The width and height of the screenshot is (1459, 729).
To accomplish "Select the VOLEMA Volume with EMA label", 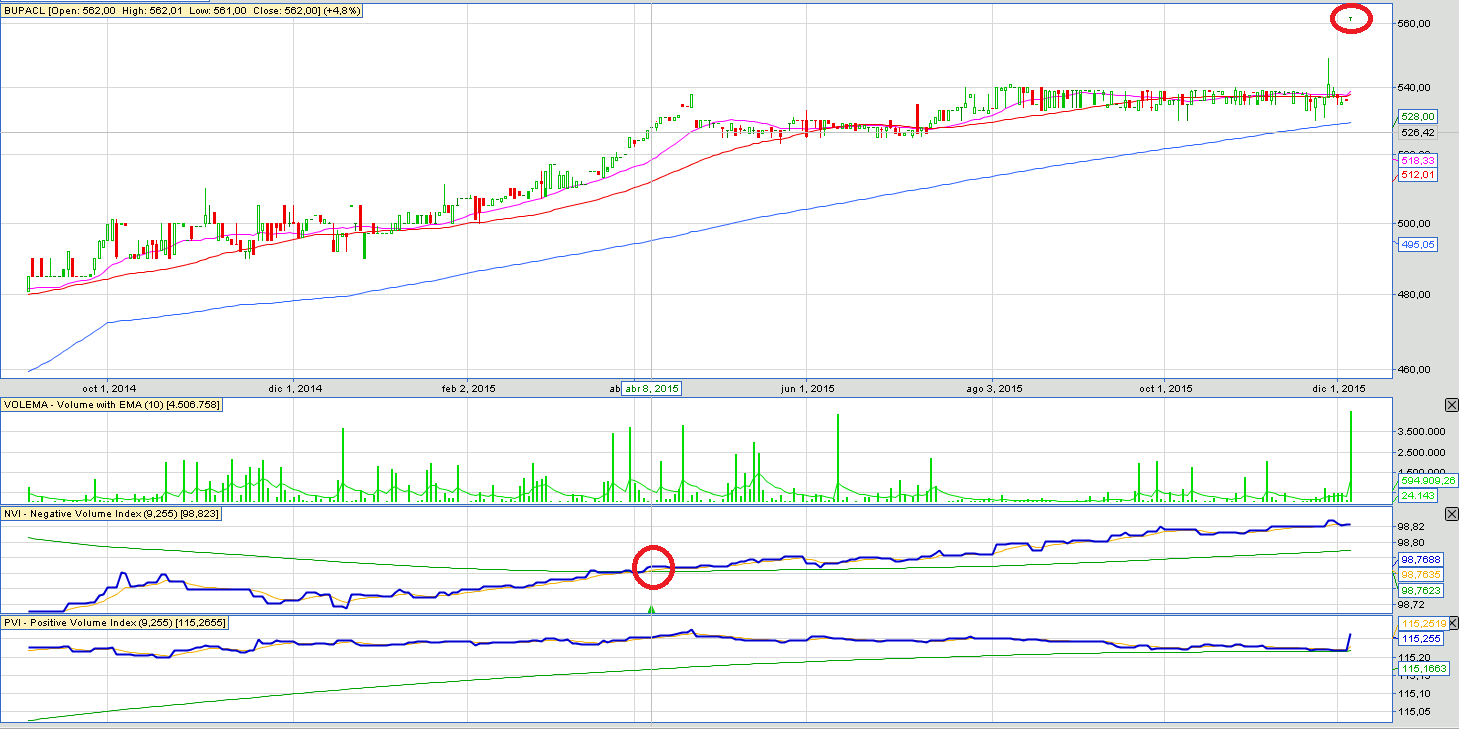I will point(112,405).
